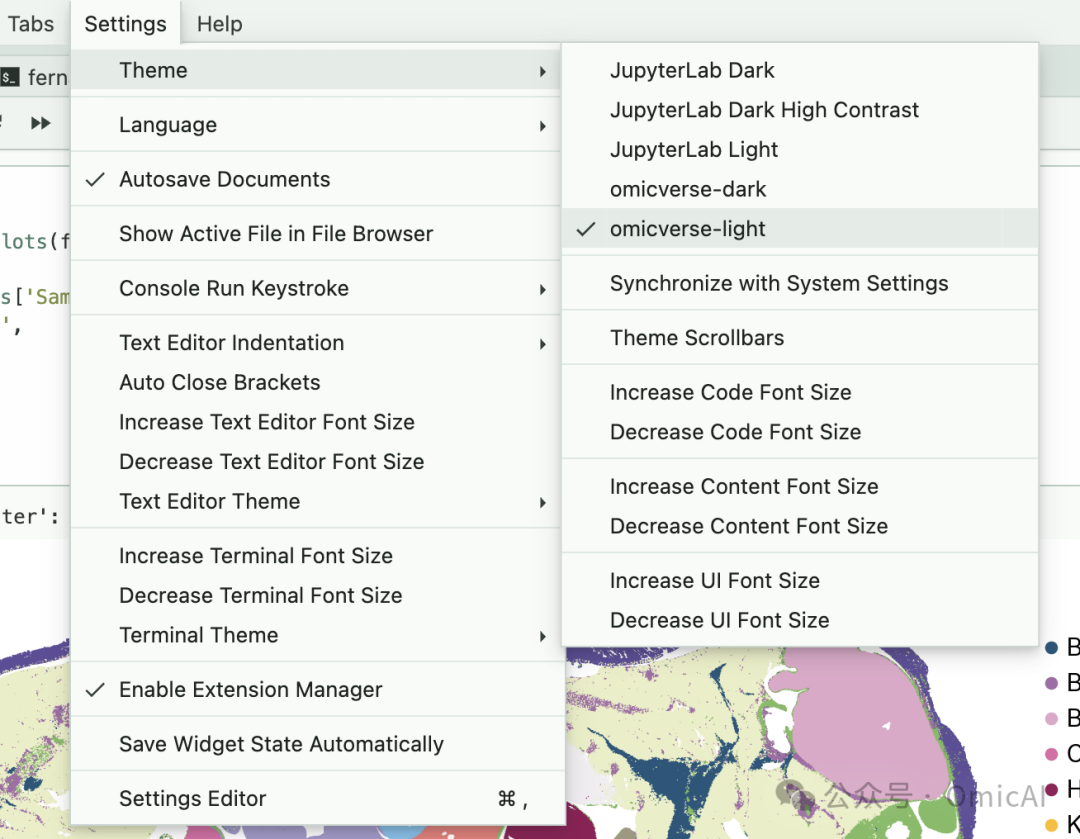Click the terminal icon on the fern tab
Screen dimensions: 1080x839
click(x=9, y=77)
